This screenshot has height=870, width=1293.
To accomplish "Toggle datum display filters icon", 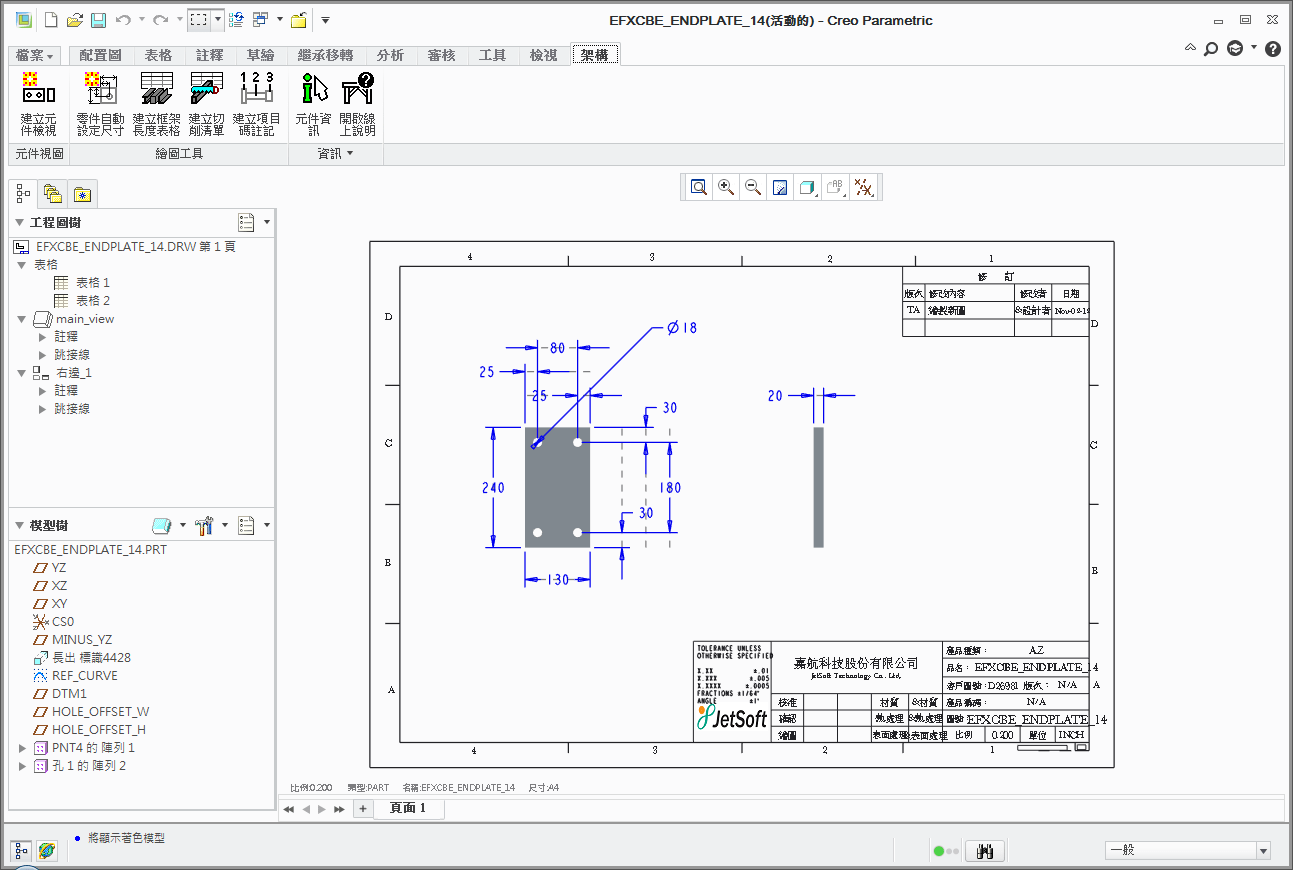I will point(864,187).
